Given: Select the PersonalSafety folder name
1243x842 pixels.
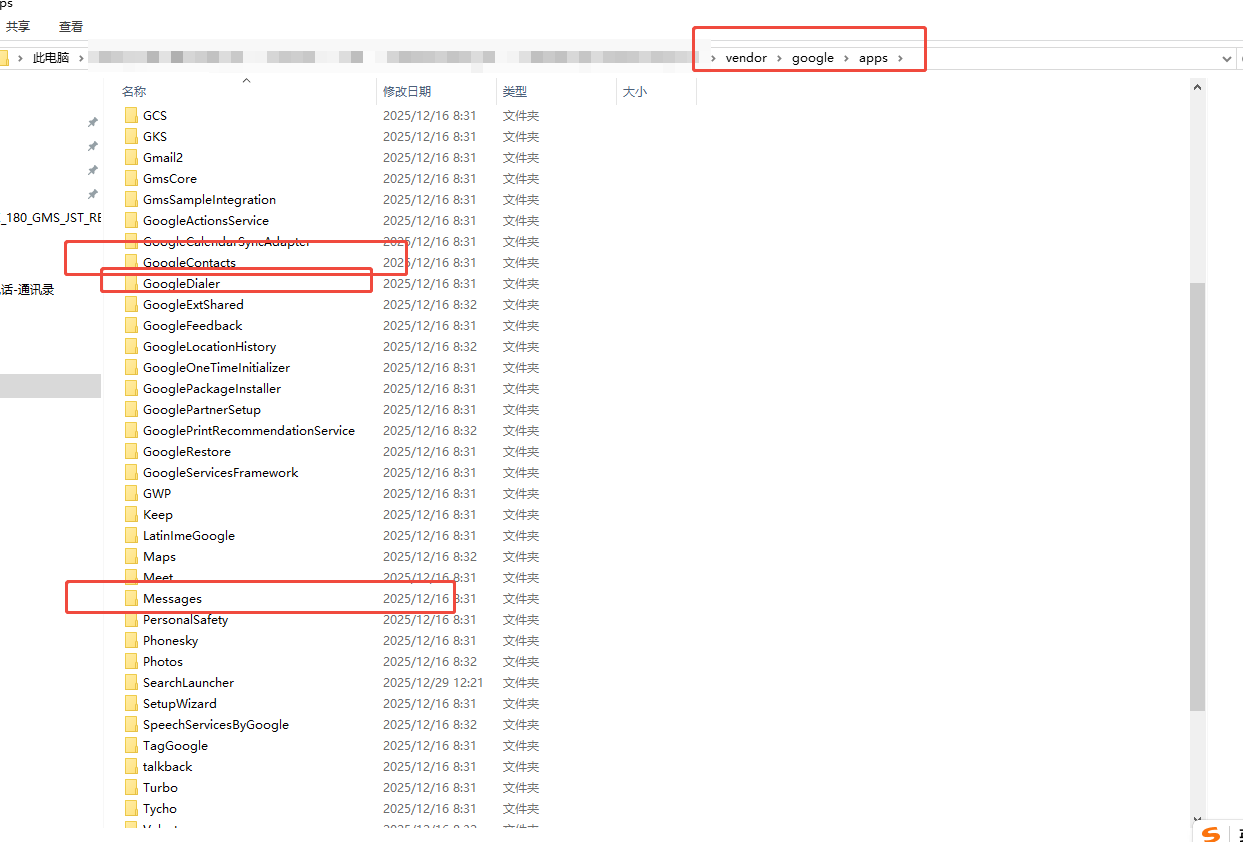Looking at the screenshot, I should [x=186, y=619].
